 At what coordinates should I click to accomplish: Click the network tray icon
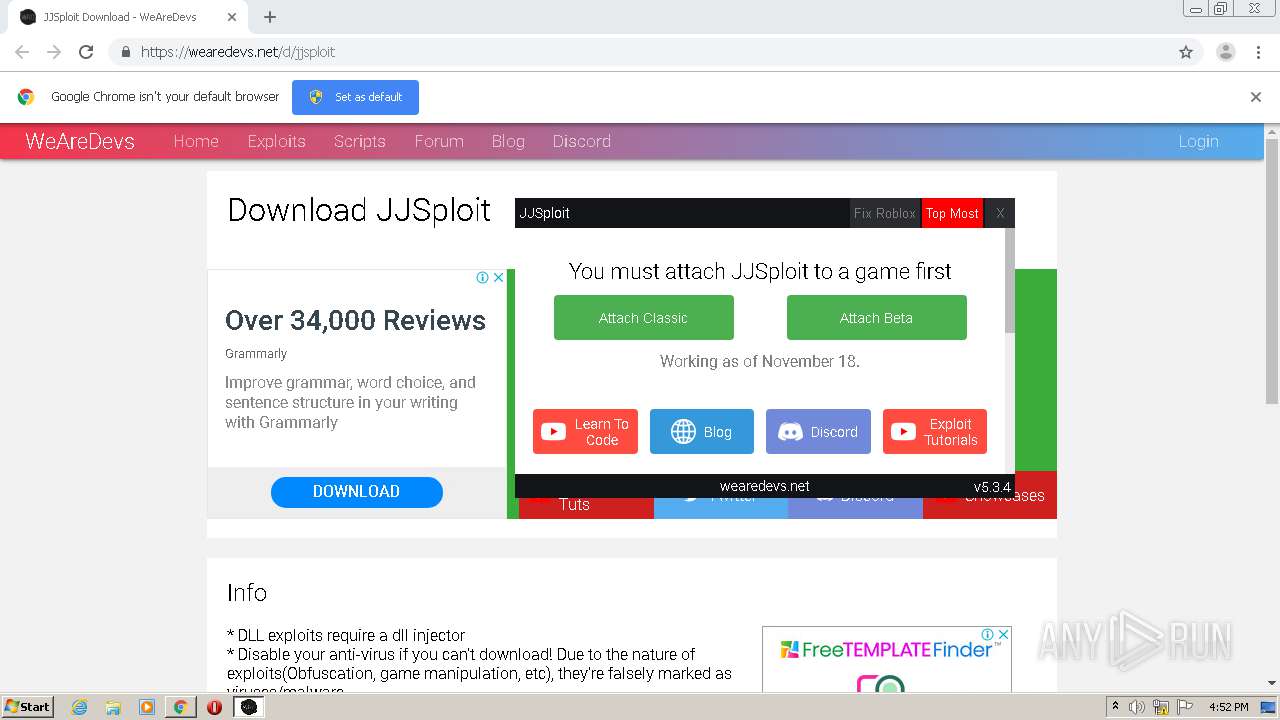(x=1161, y=707)
